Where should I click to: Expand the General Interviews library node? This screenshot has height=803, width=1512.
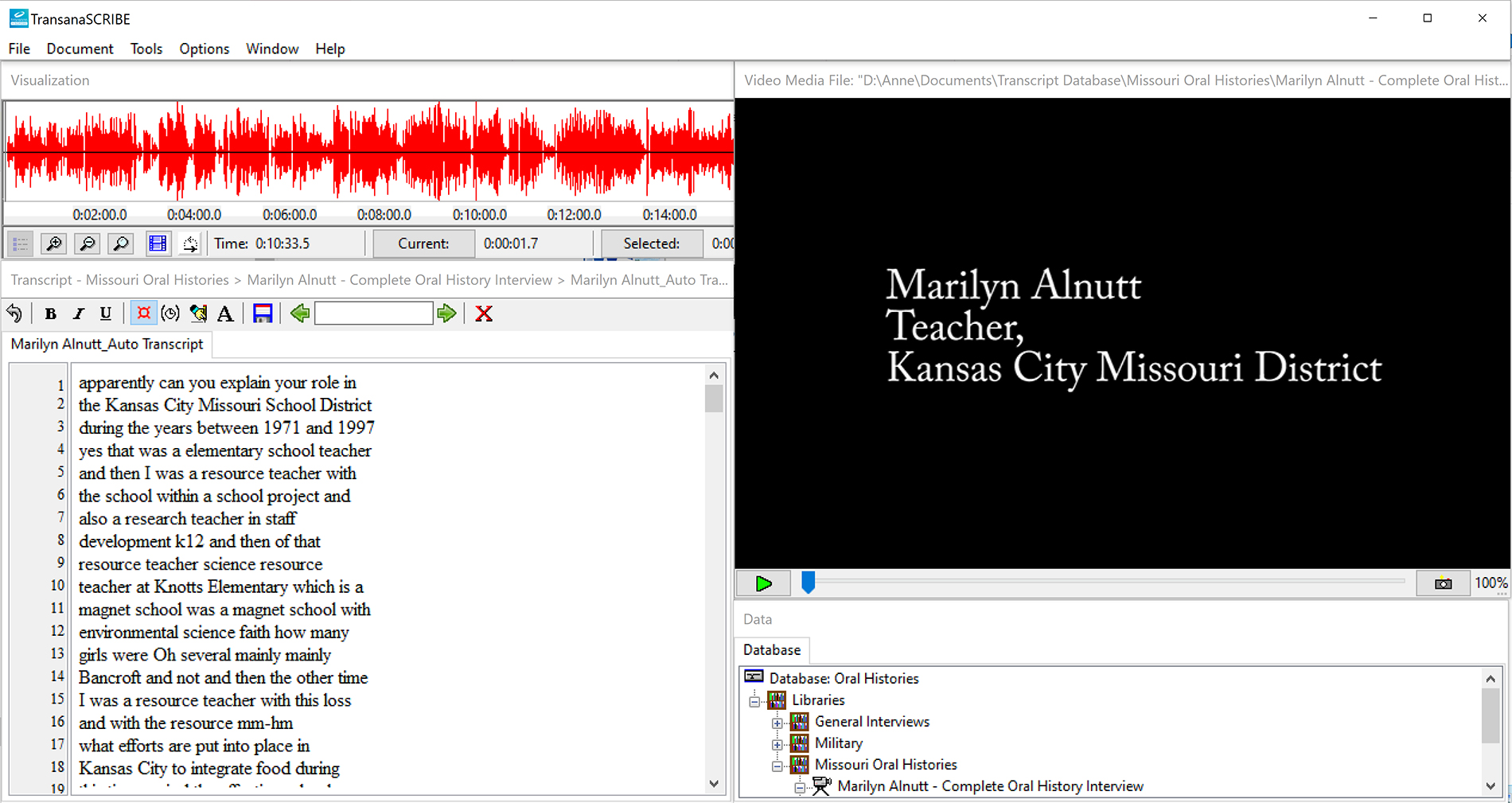tap(777, 723)
